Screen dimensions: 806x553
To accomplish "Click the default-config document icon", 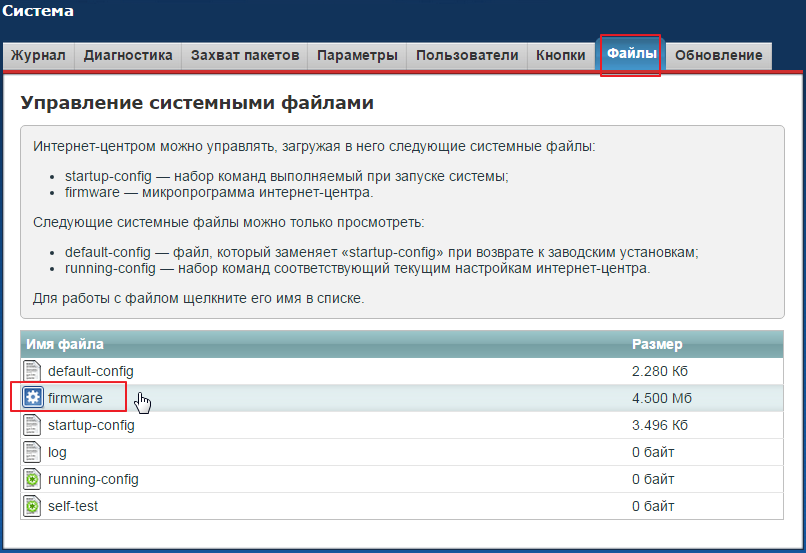I will tap(32, 371).
